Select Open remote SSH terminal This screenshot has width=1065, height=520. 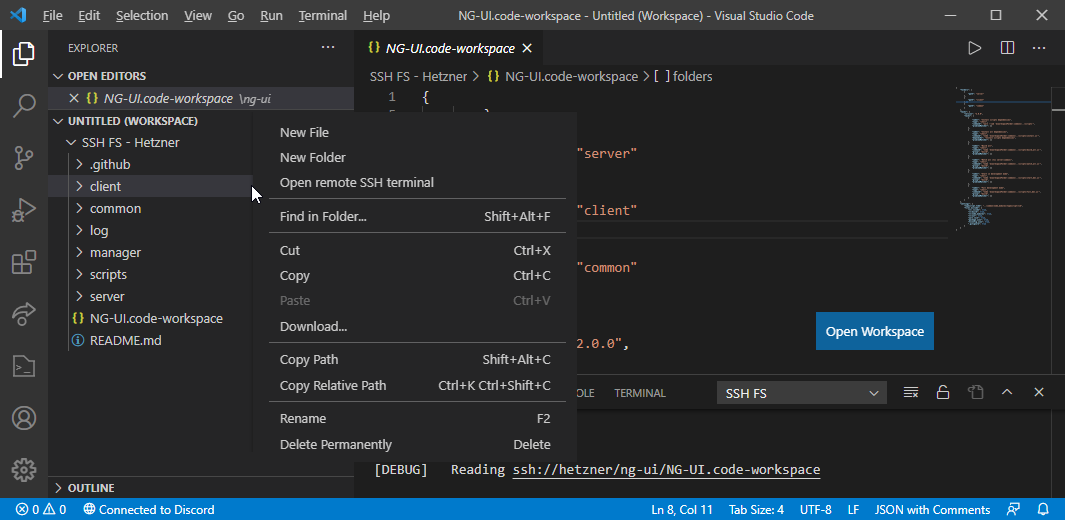(415, 183)
